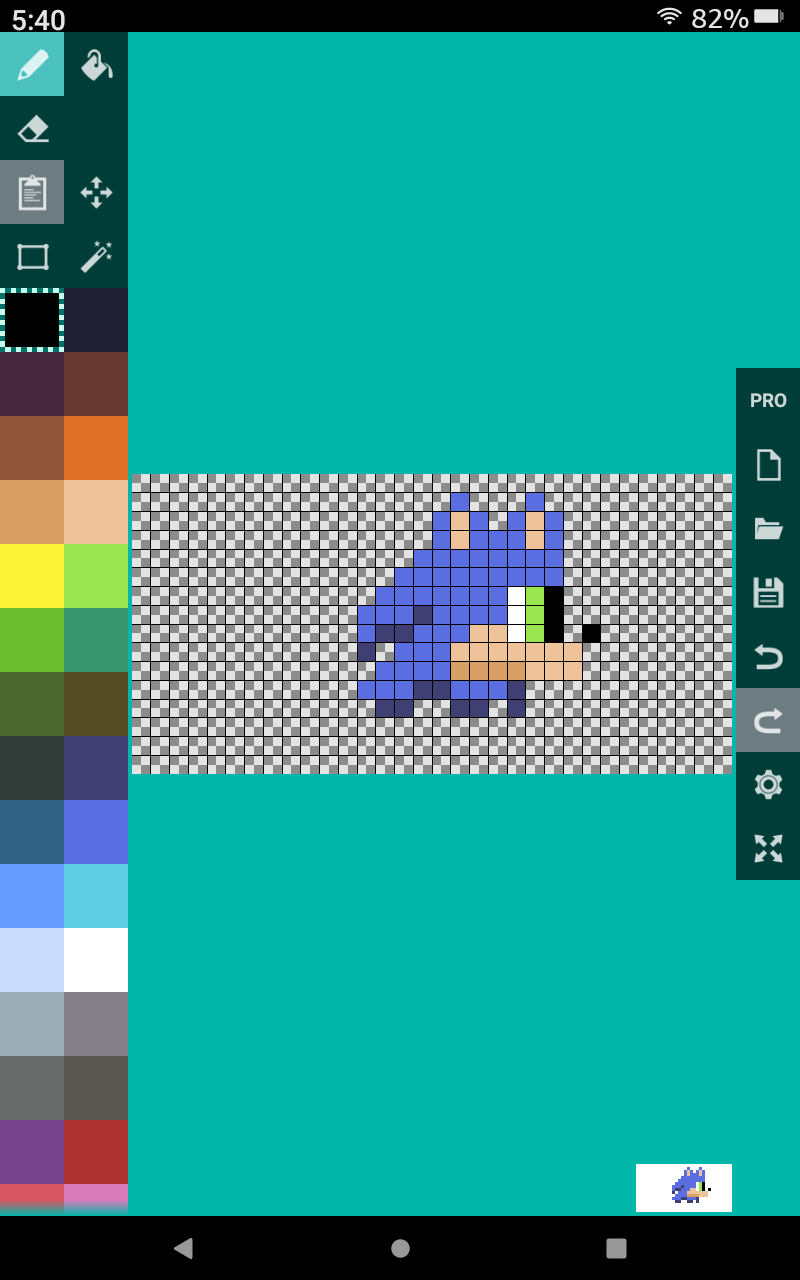Pick the rectangle selection tool
The height and width of the screenshot is (1280, 800).
[32, 256]
